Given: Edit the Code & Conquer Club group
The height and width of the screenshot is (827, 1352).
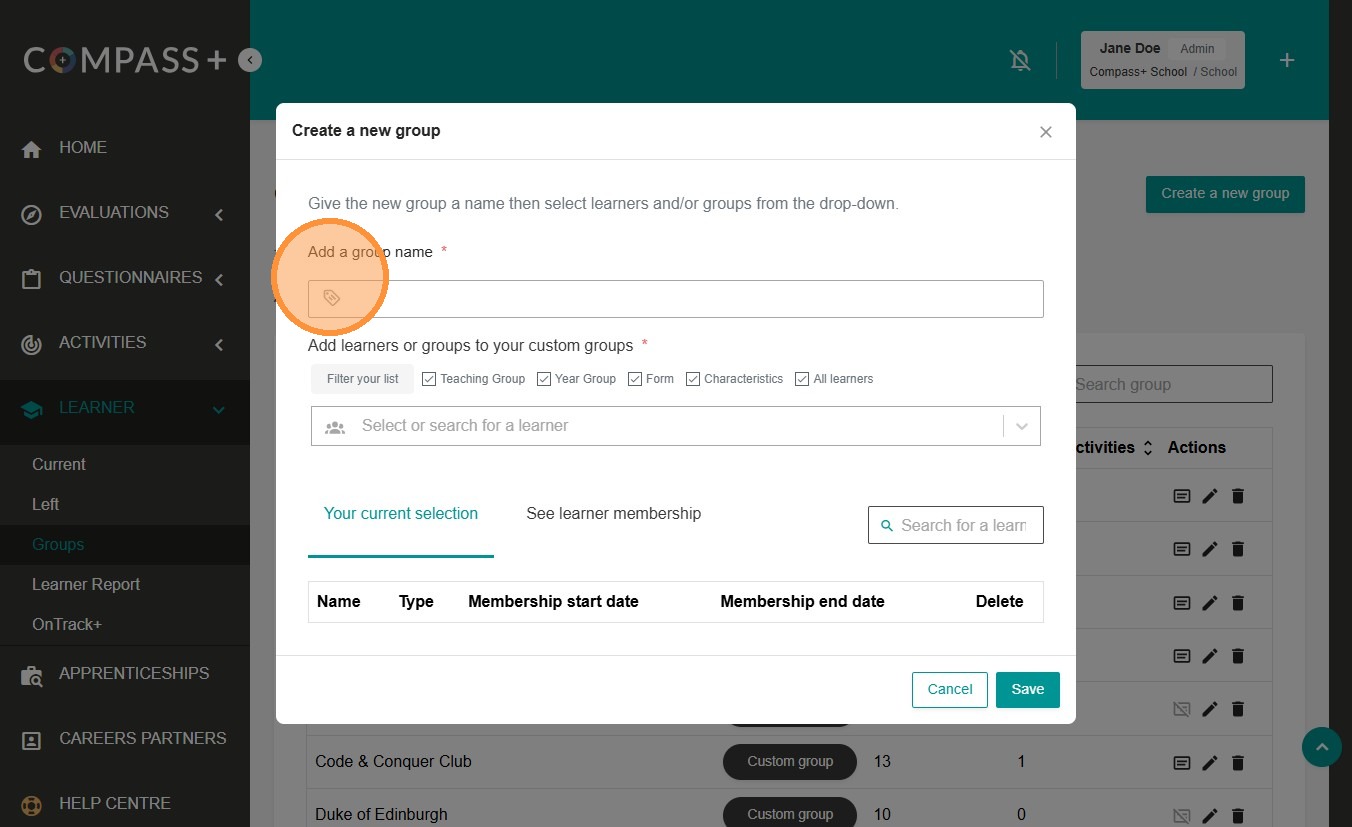Looking at the screenshot, I should point(1210,762).
